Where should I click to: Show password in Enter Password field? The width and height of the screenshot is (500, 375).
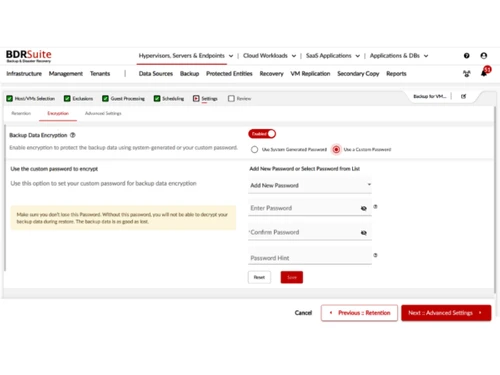coord(364,208)
